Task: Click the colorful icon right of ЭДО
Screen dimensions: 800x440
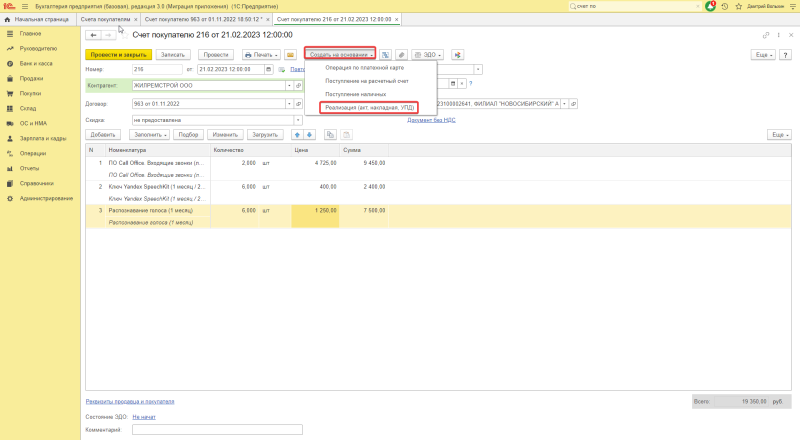Action: pyautogui.click(x=458, y=55)
